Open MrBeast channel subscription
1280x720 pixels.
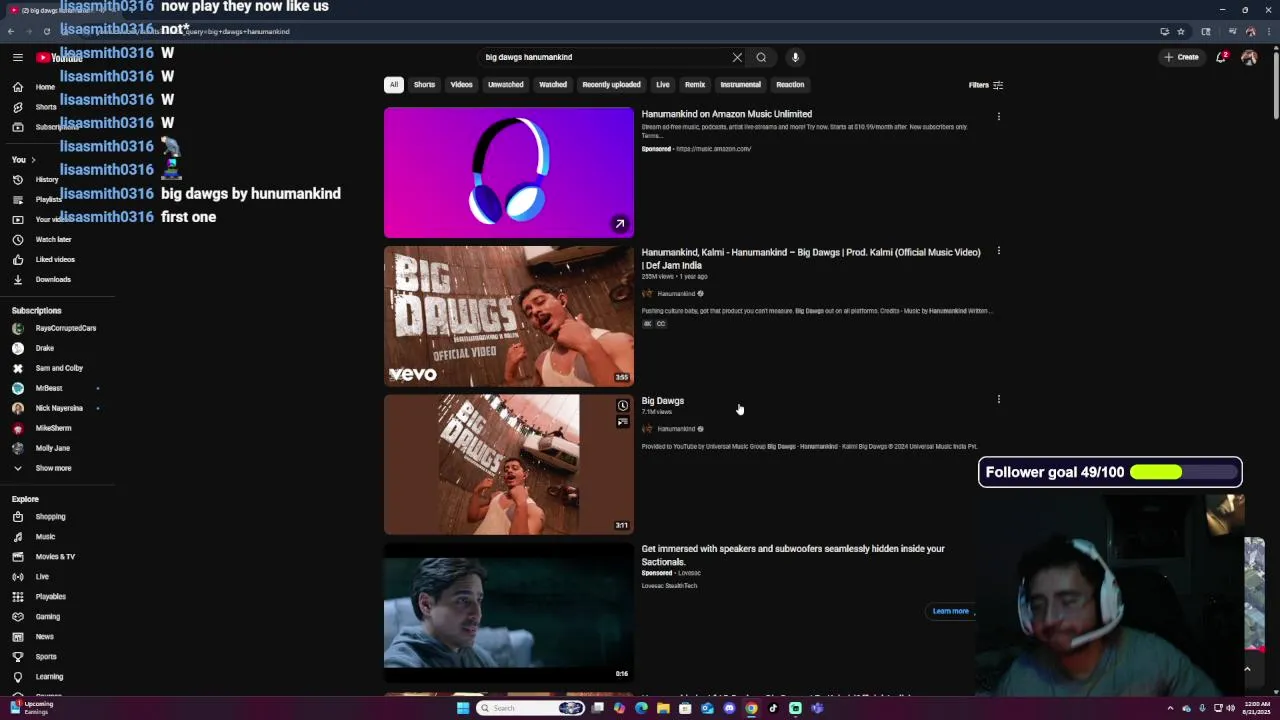pyautogui.click(x=37, y=388)
